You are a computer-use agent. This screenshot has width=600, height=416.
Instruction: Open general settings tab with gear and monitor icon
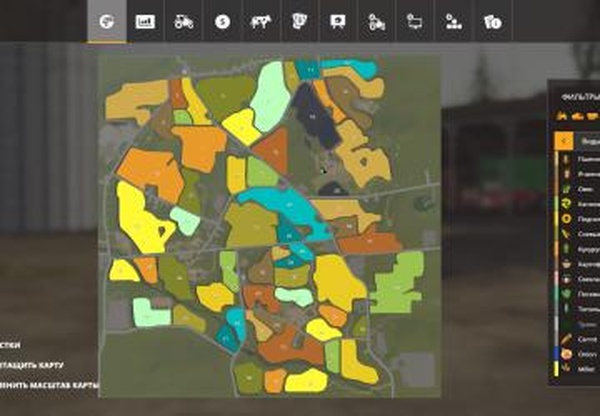coord(415,21)
